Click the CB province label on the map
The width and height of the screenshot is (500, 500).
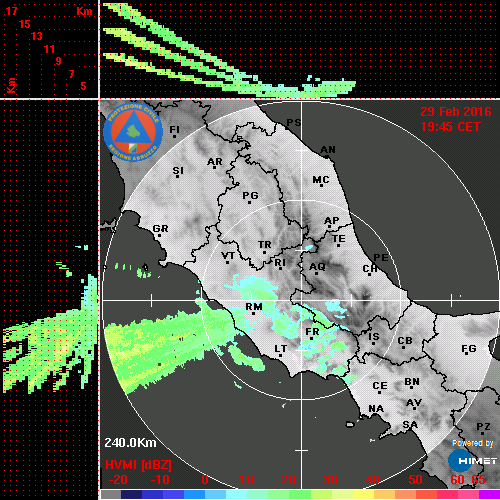click(405, 341)
